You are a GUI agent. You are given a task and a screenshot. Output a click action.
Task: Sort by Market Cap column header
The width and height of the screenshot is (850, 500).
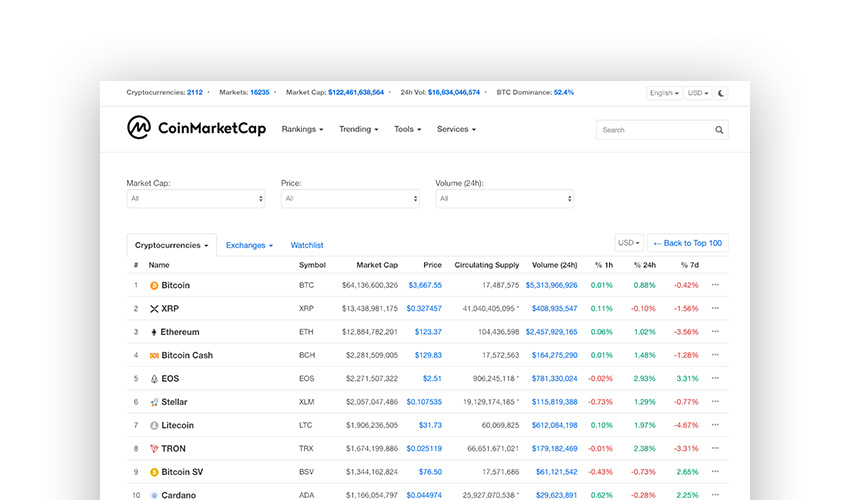coord(377,265)
